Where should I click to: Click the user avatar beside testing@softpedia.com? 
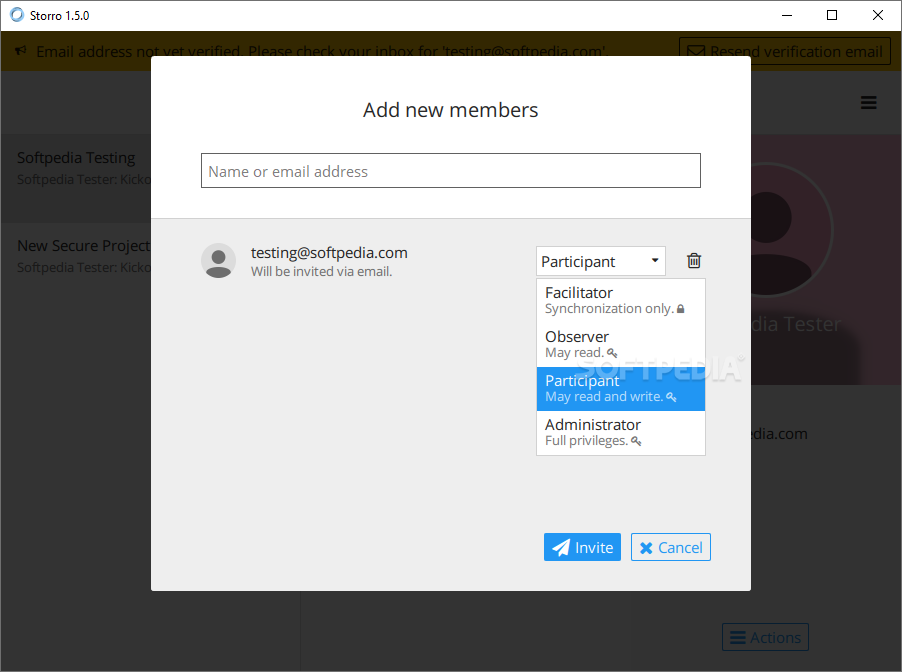coord(218,261)
